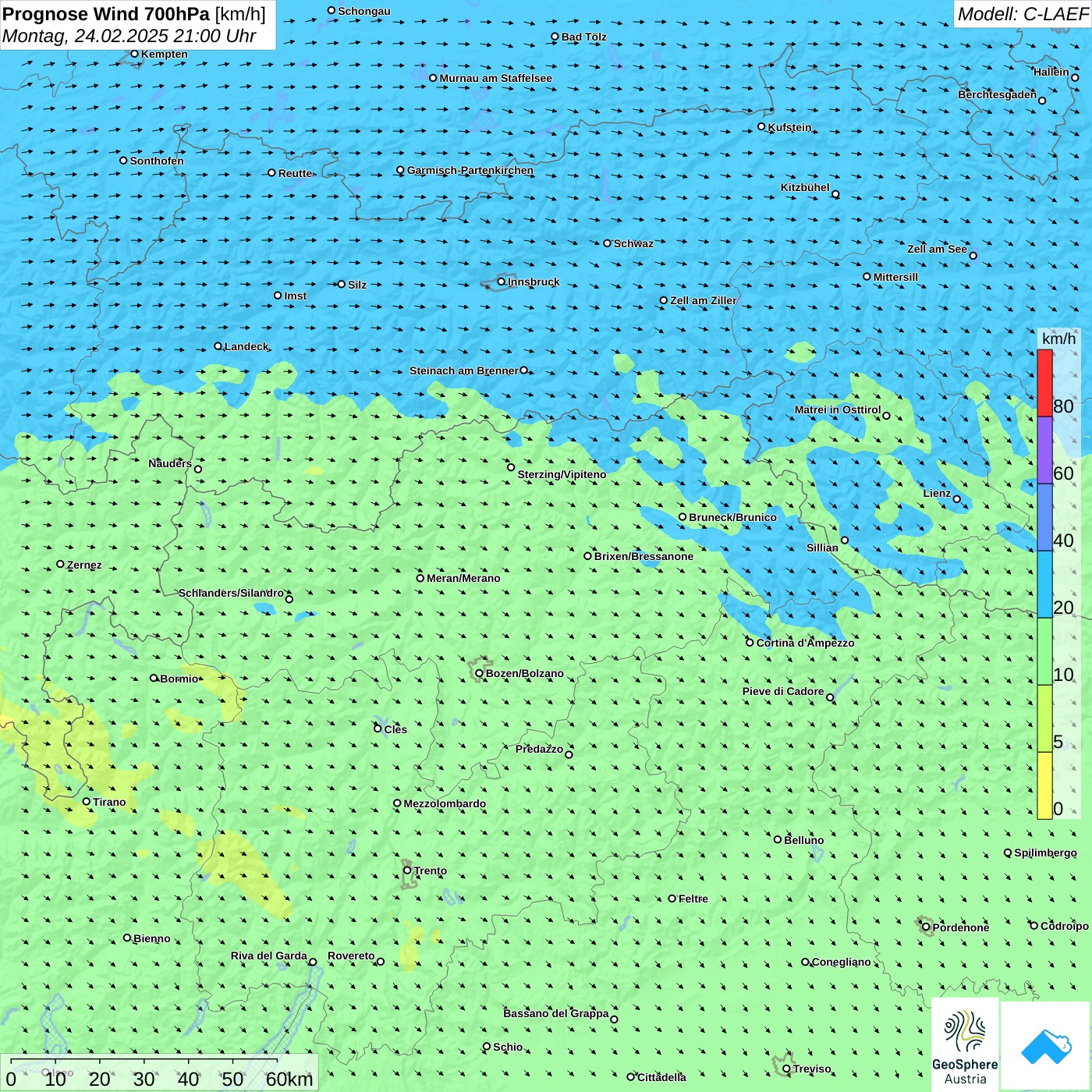The width and height of the screenshot is (1092, 1092).
Task: Click the Bormio city marker
Action: click(154, 678)
